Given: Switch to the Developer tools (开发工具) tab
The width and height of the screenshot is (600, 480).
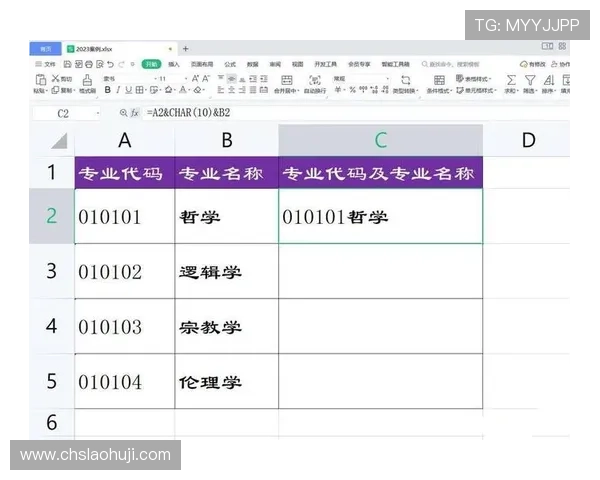Looking at the screenshot, I should pos(326,64).
